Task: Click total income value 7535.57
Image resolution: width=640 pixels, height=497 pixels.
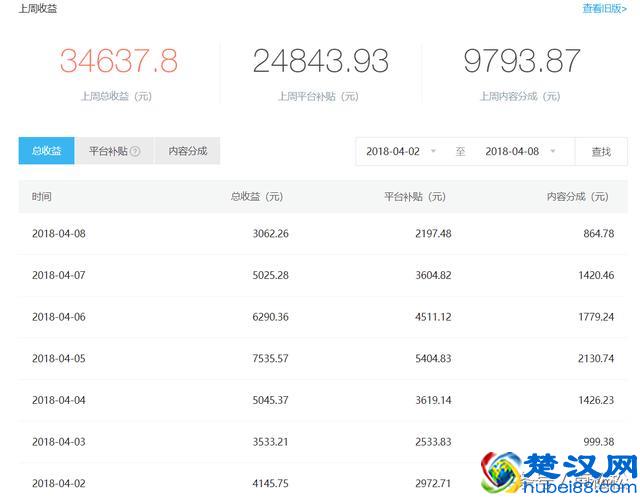Action: (270, 358)
